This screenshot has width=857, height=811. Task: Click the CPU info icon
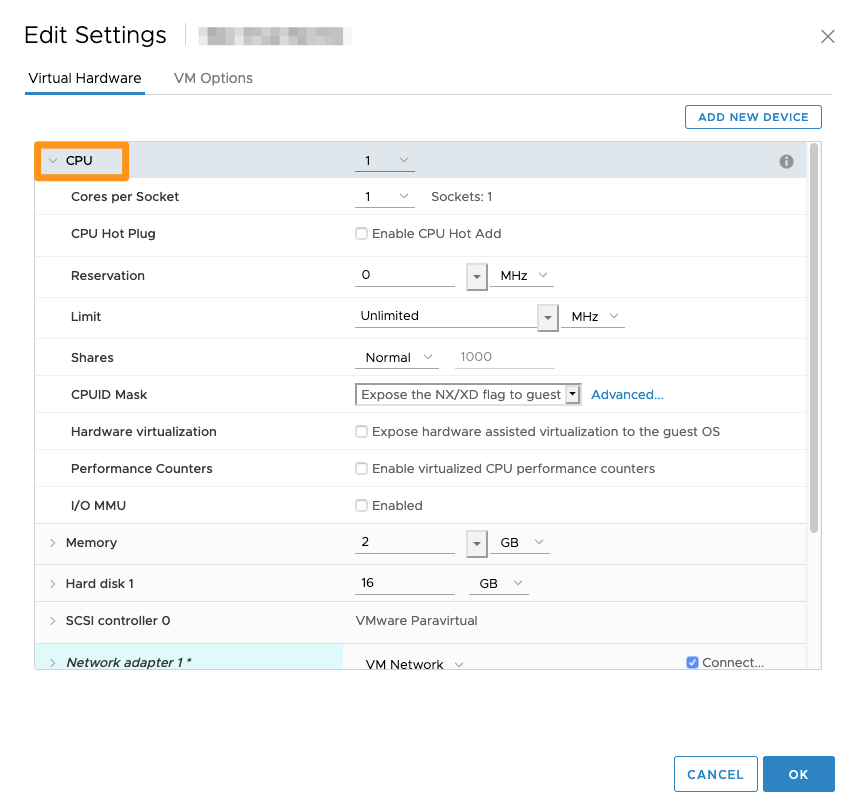(786, 161)
